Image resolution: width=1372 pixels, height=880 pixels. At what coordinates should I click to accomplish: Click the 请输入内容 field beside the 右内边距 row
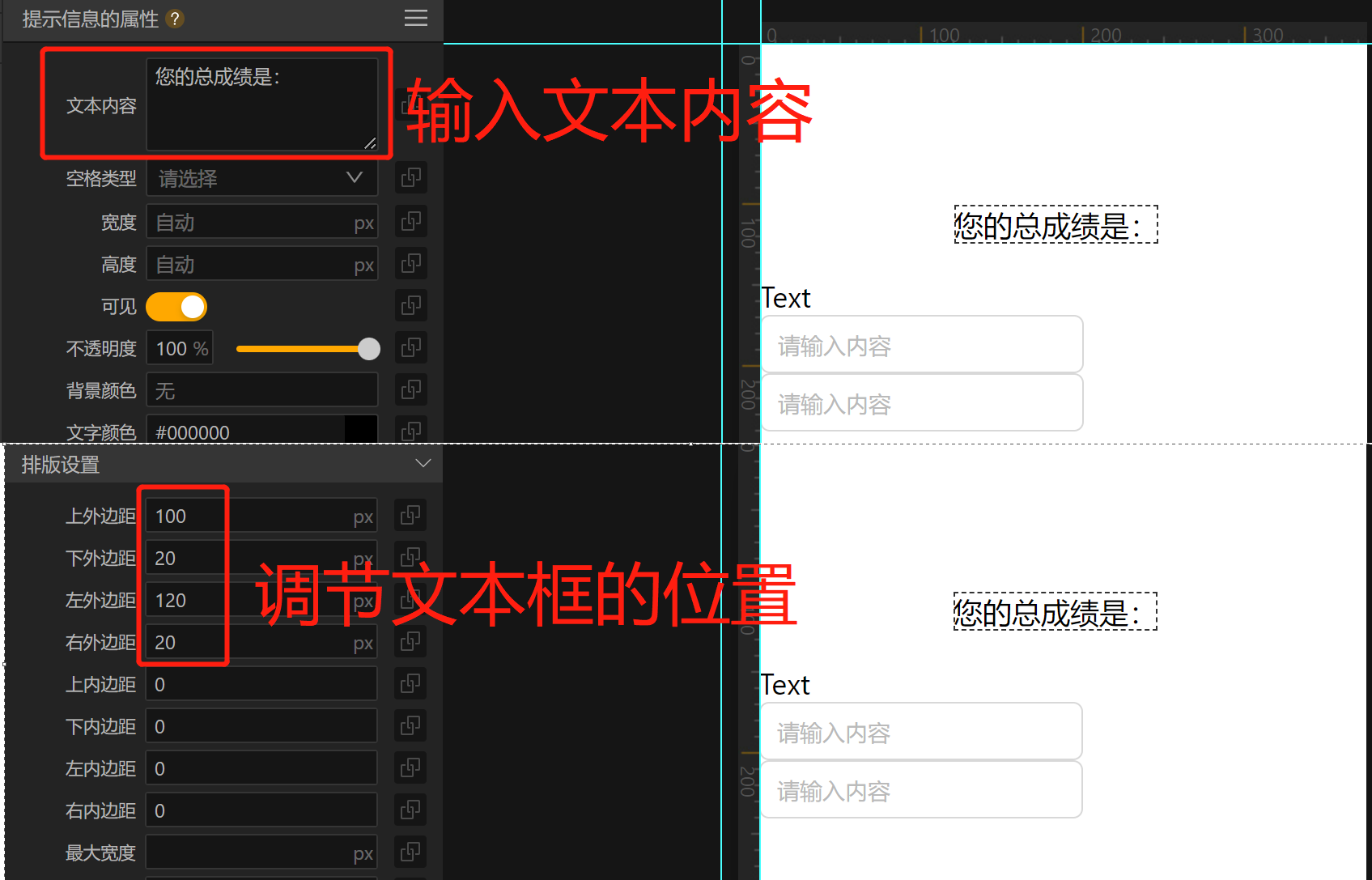click(921, 790)
